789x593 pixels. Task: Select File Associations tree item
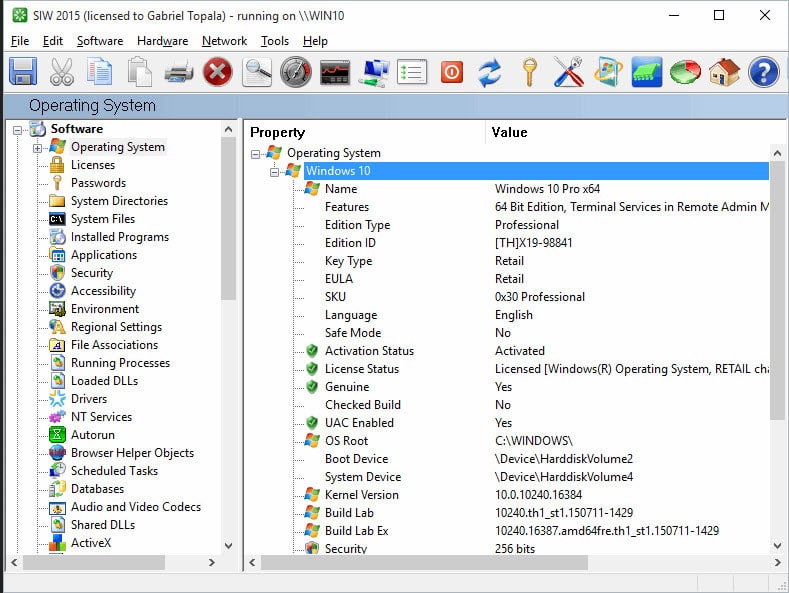pyautogui.click(x=114, y=345)
